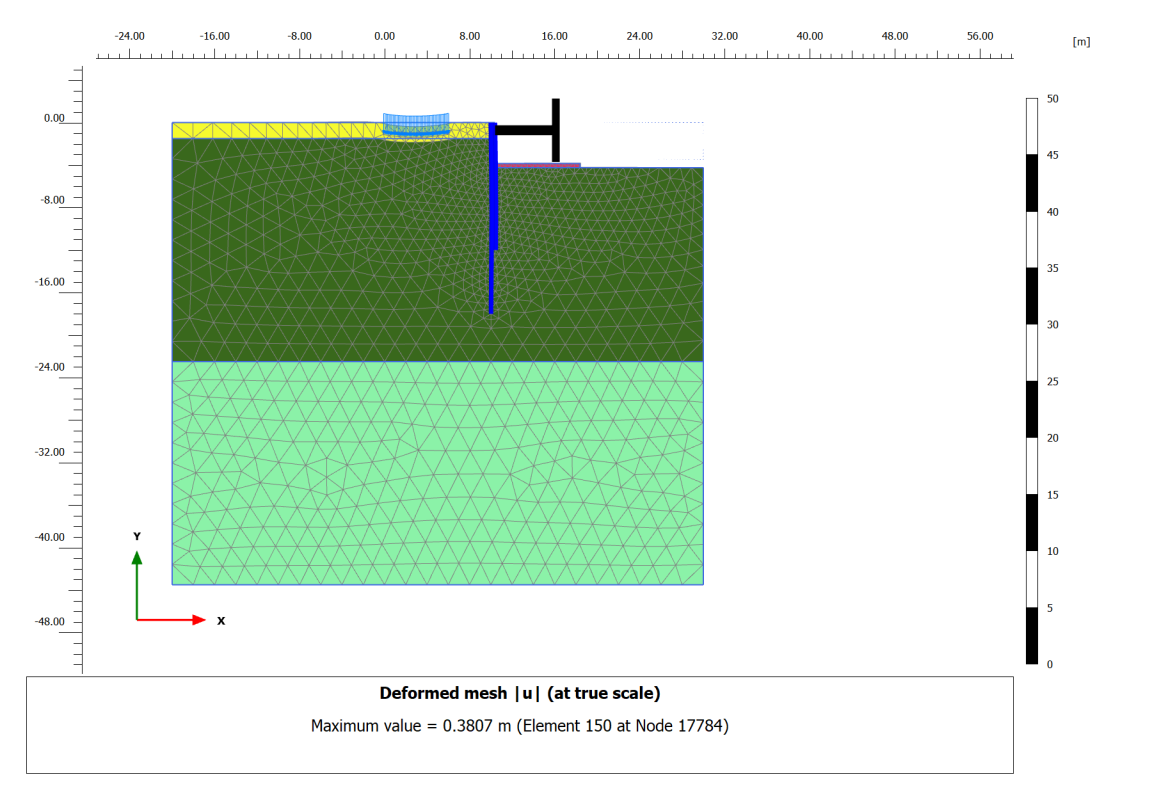Select the yellow top soil layer

click(260, 130)
